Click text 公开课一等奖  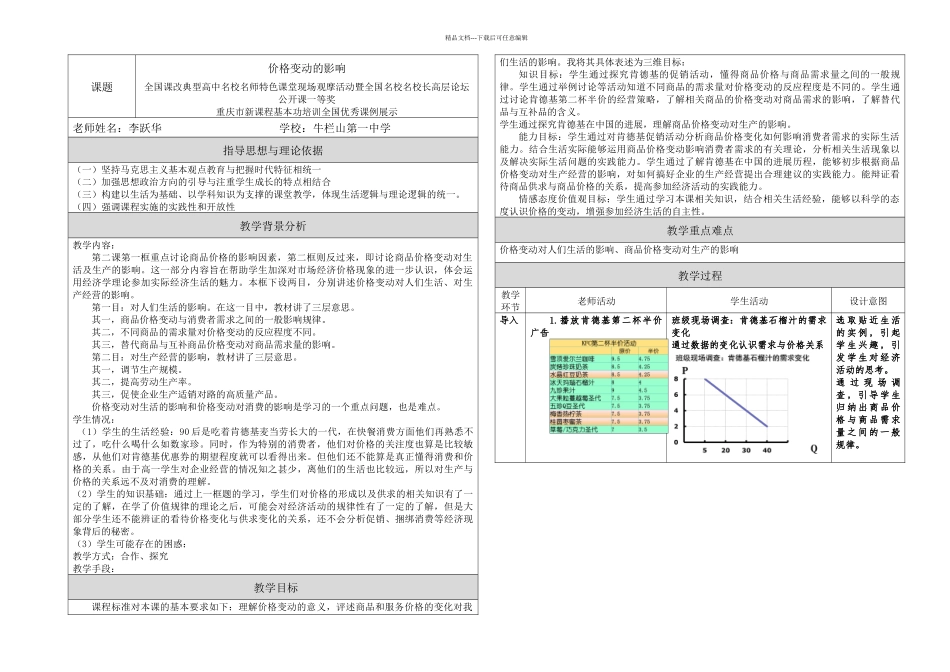tap(307, 99)
